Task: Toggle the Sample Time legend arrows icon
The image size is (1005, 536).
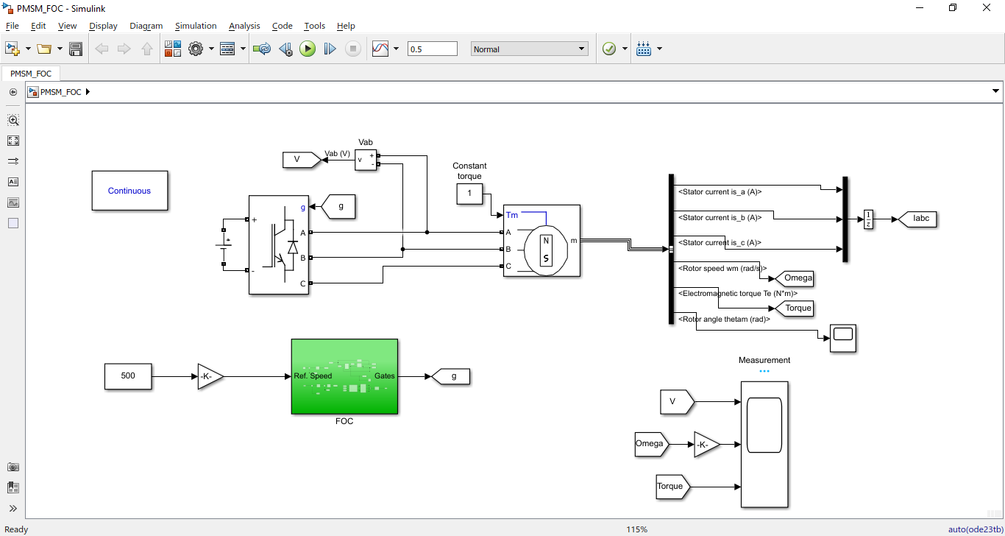Action: pos(13,161)
